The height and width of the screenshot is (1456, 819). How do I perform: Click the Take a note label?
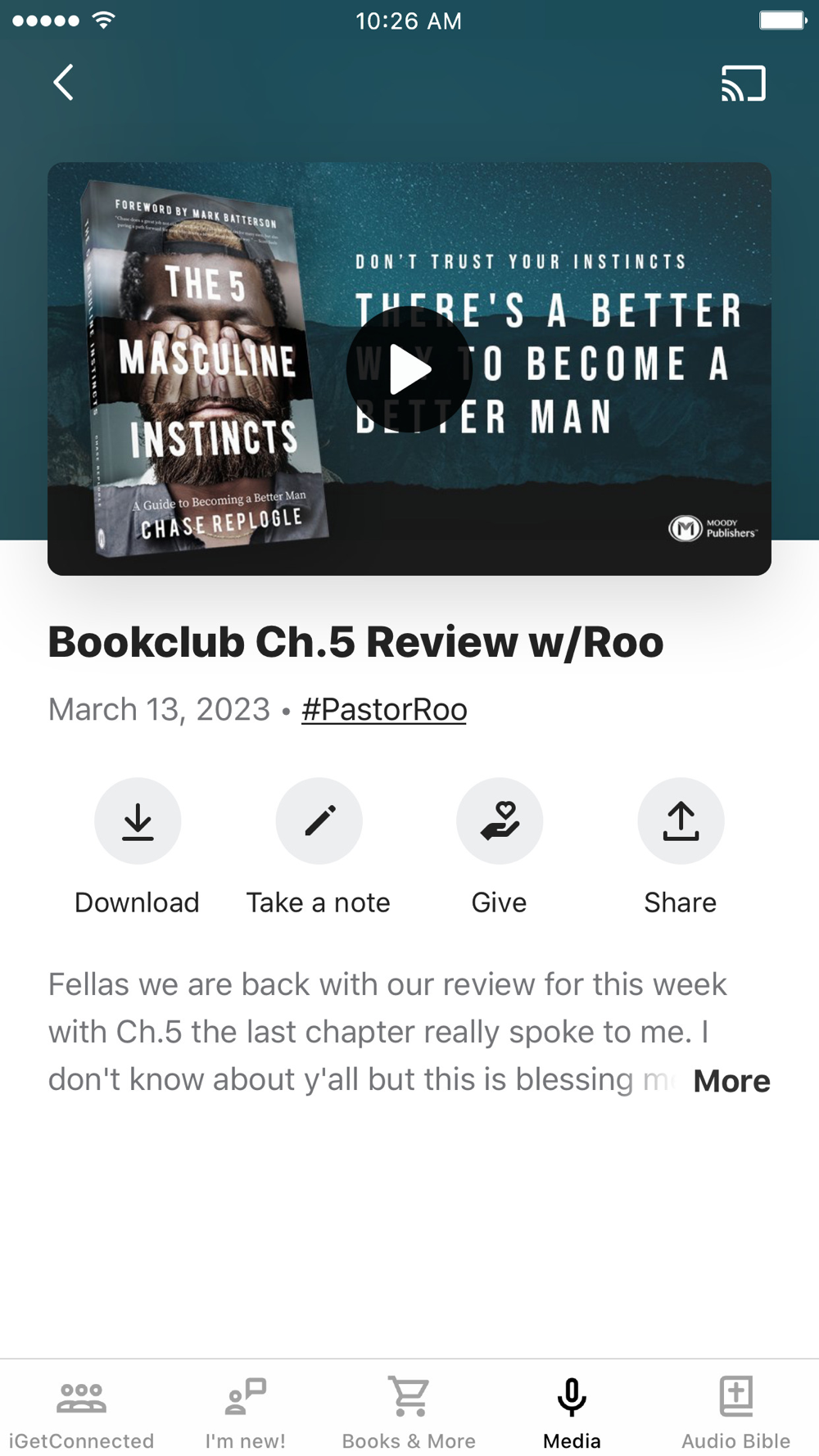point(319,902)
